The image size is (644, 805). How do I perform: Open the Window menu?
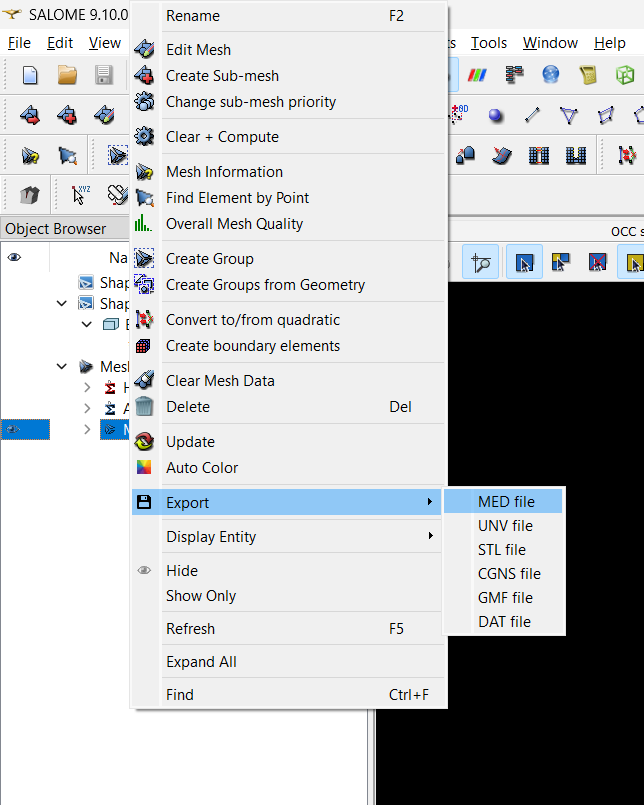click(x=550, y=43)
